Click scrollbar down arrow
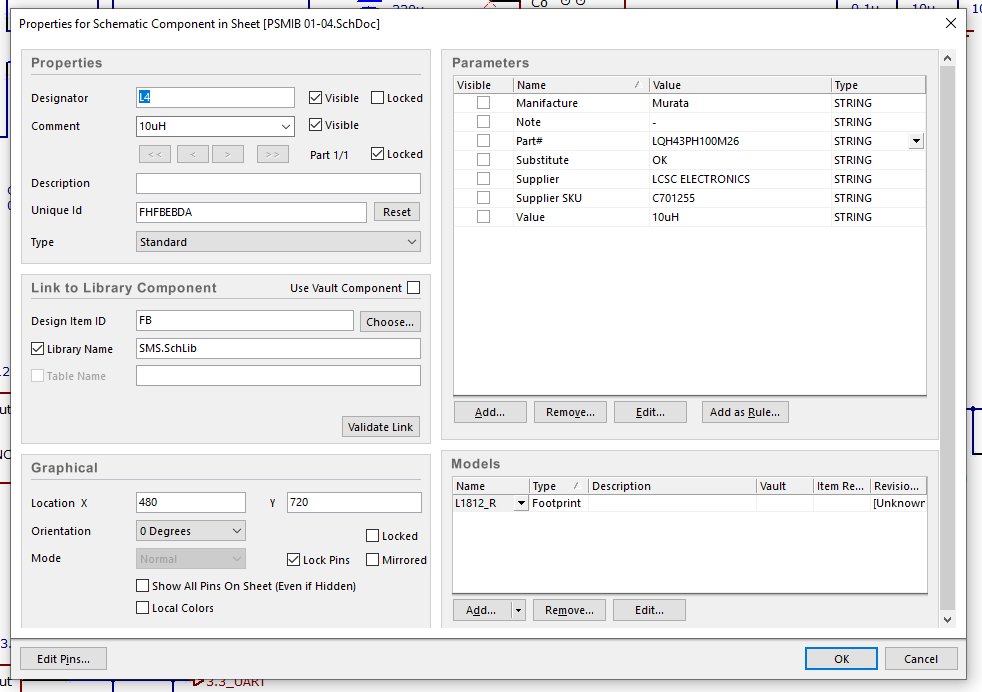 point(948,619)
